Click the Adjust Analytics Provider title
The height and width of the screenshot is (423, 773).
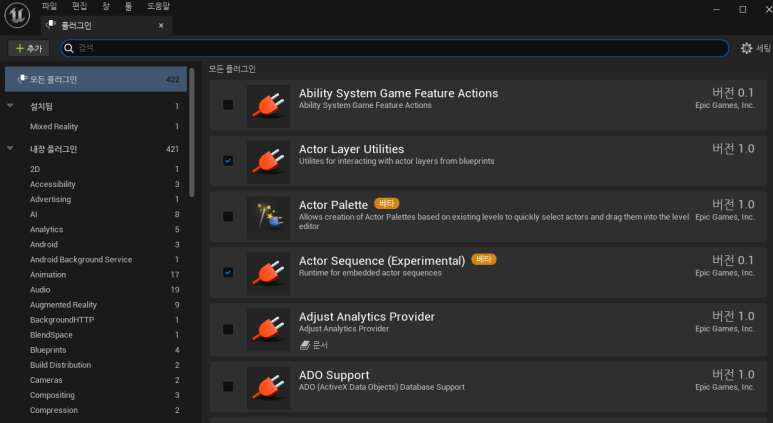367,317
